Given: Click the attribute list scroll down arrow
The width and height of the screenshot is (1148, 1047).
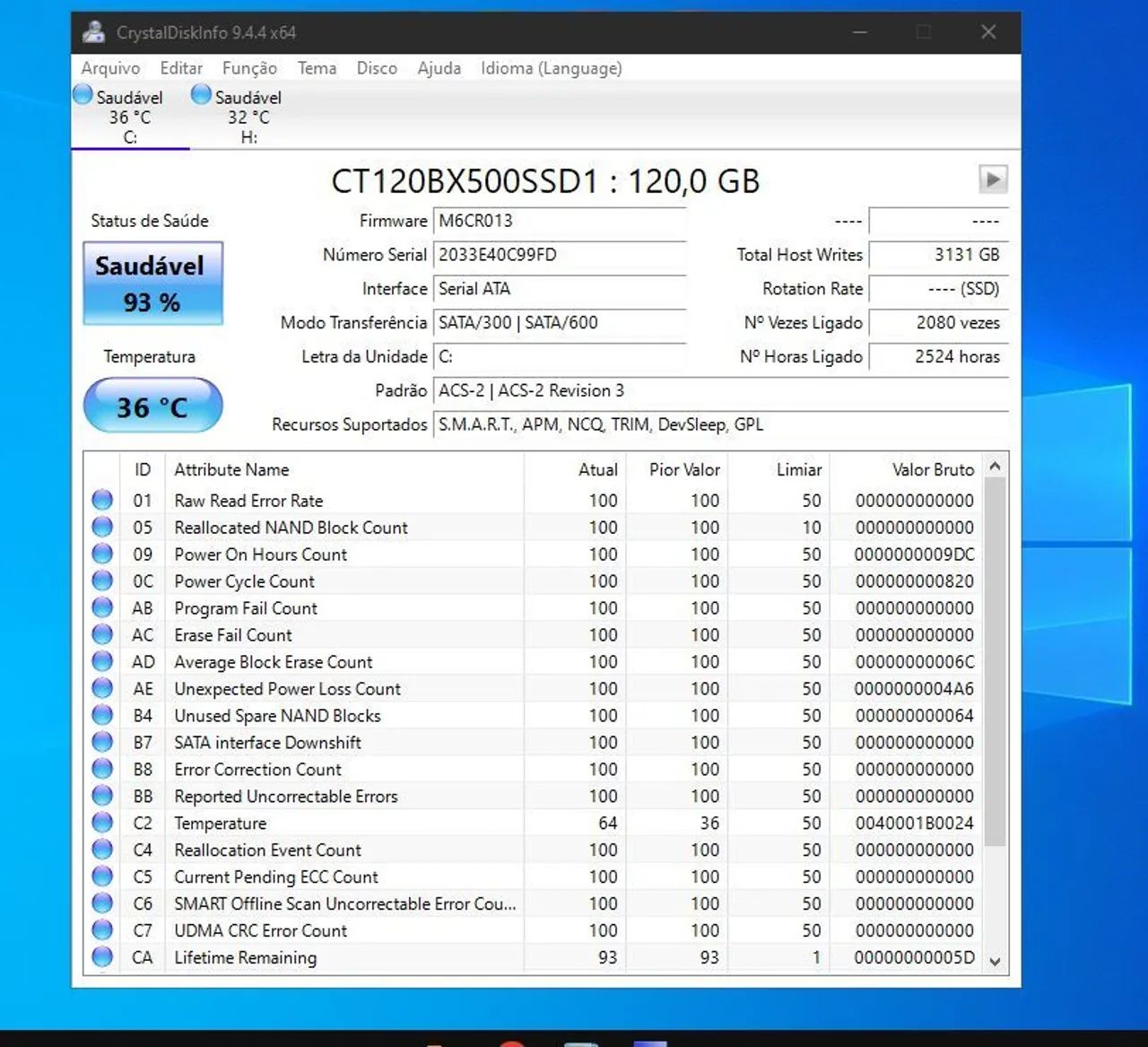Looking at the screenshot, I should pyautogui.click(x=995, y=961).
